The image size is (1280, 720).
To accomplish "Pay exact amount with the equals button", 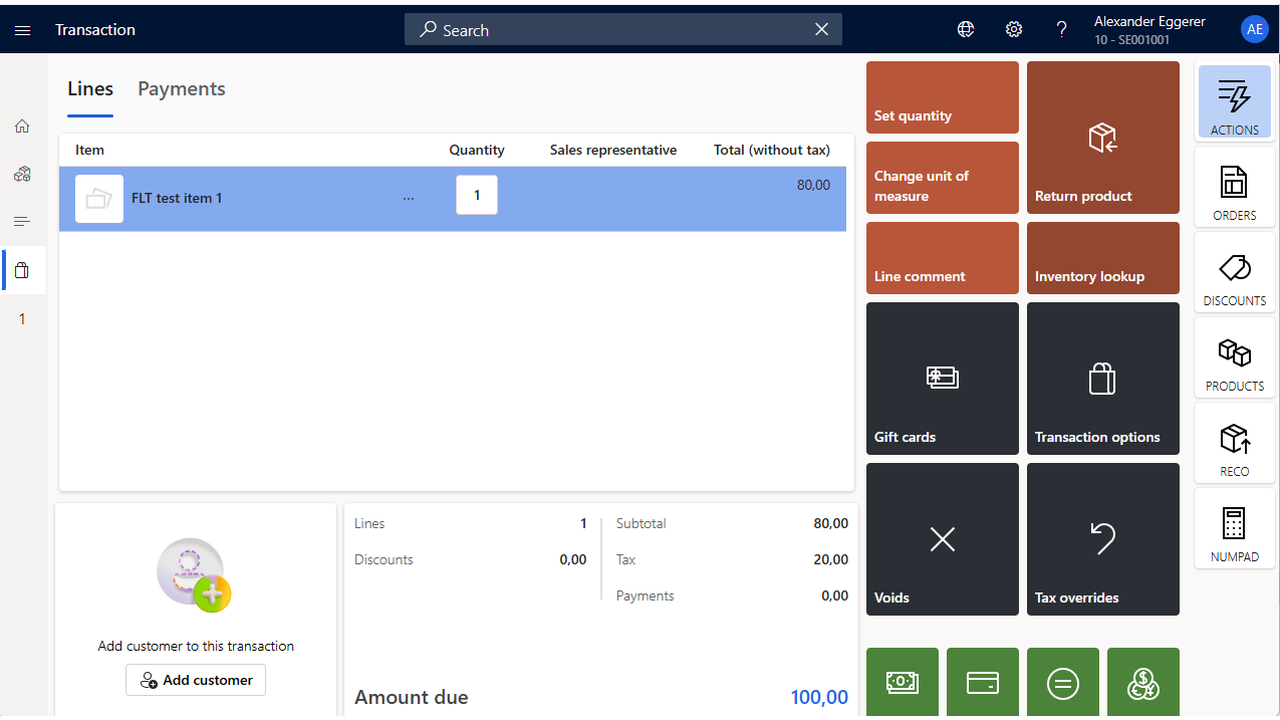I will pos(1063,683).
